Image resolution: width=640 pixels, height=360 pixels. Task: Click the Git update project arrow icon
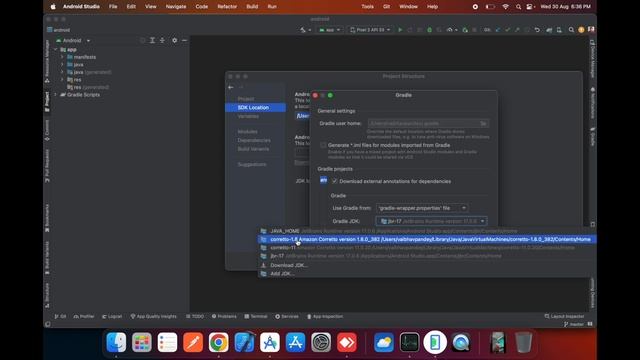tap(498, 30)
